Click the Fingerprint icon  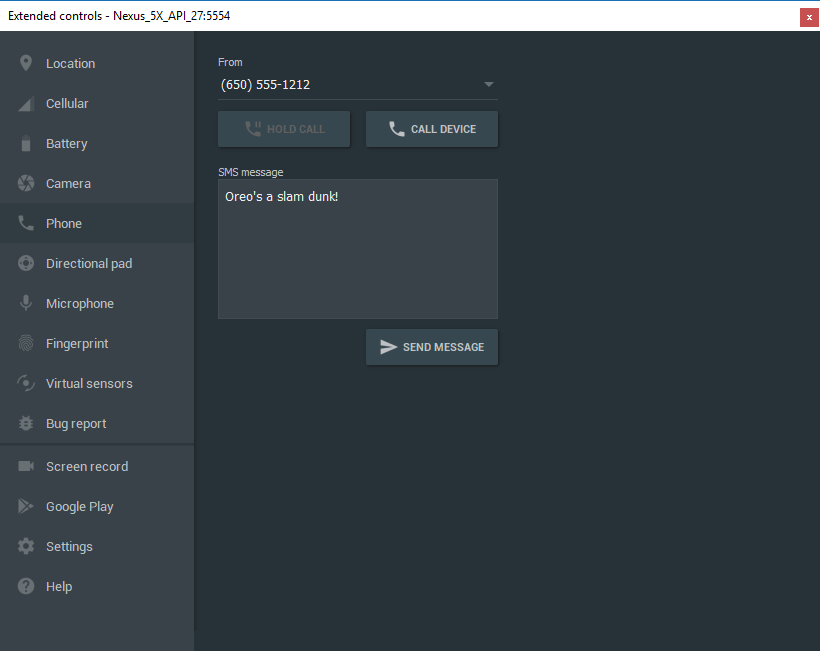[x=26, y=343]
